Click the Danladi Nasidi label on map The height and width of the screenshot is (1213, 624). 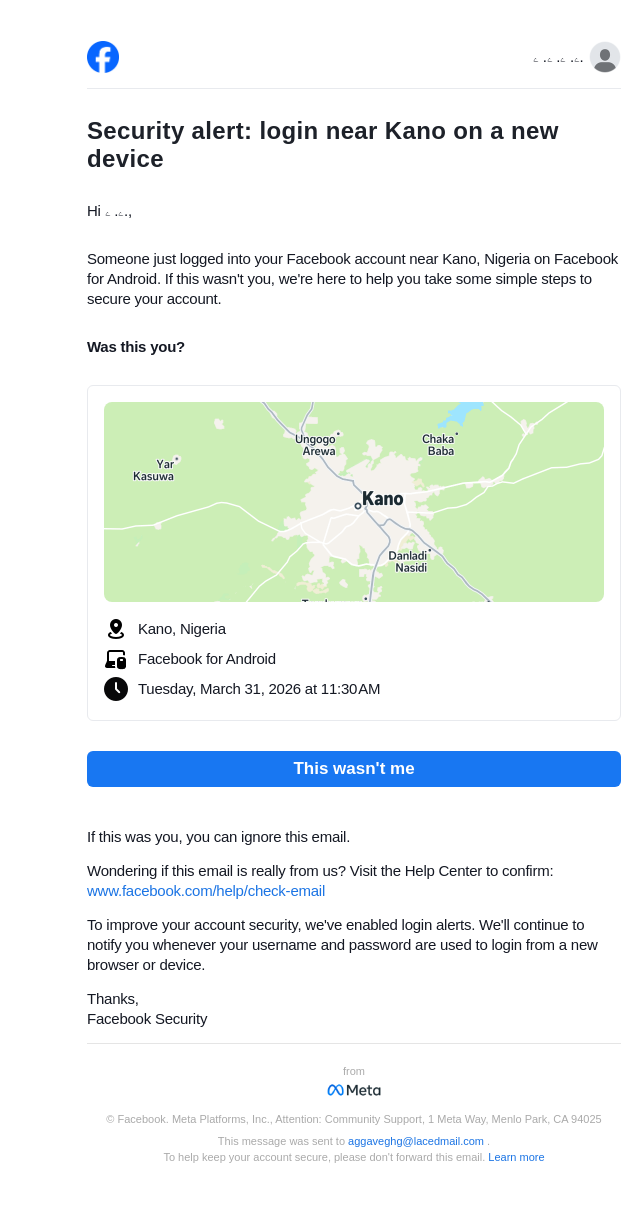(409, 561)
